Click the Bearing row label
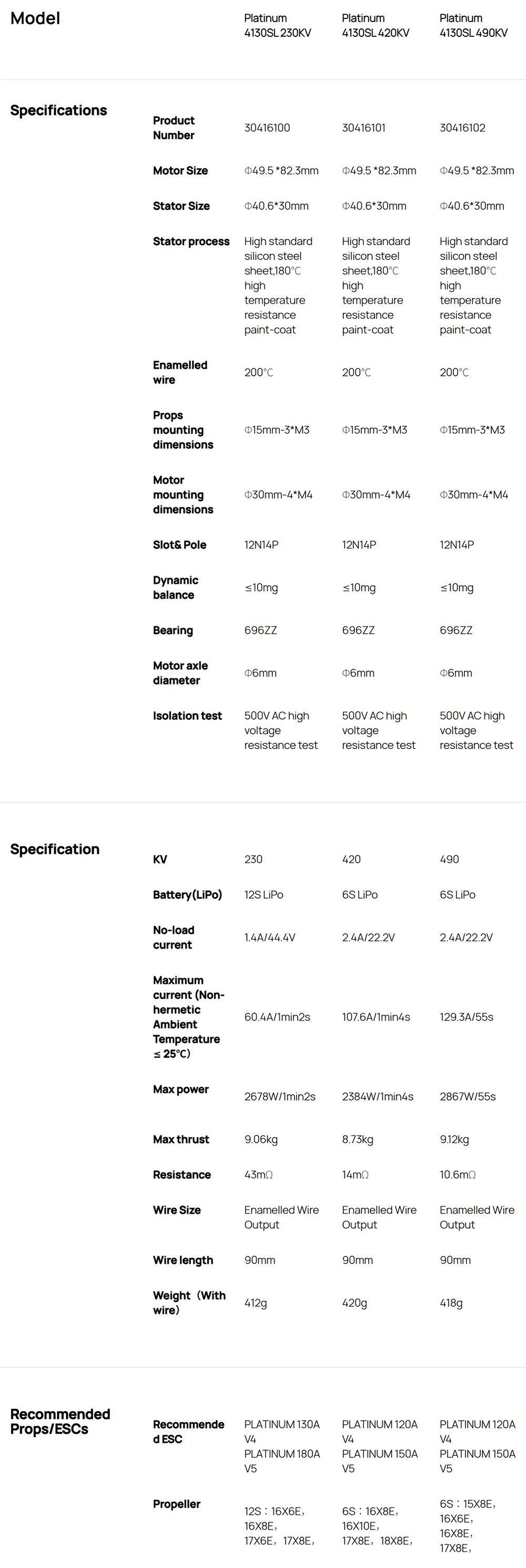The height and width of the screenshot is (1568, 526). (173, 631)
